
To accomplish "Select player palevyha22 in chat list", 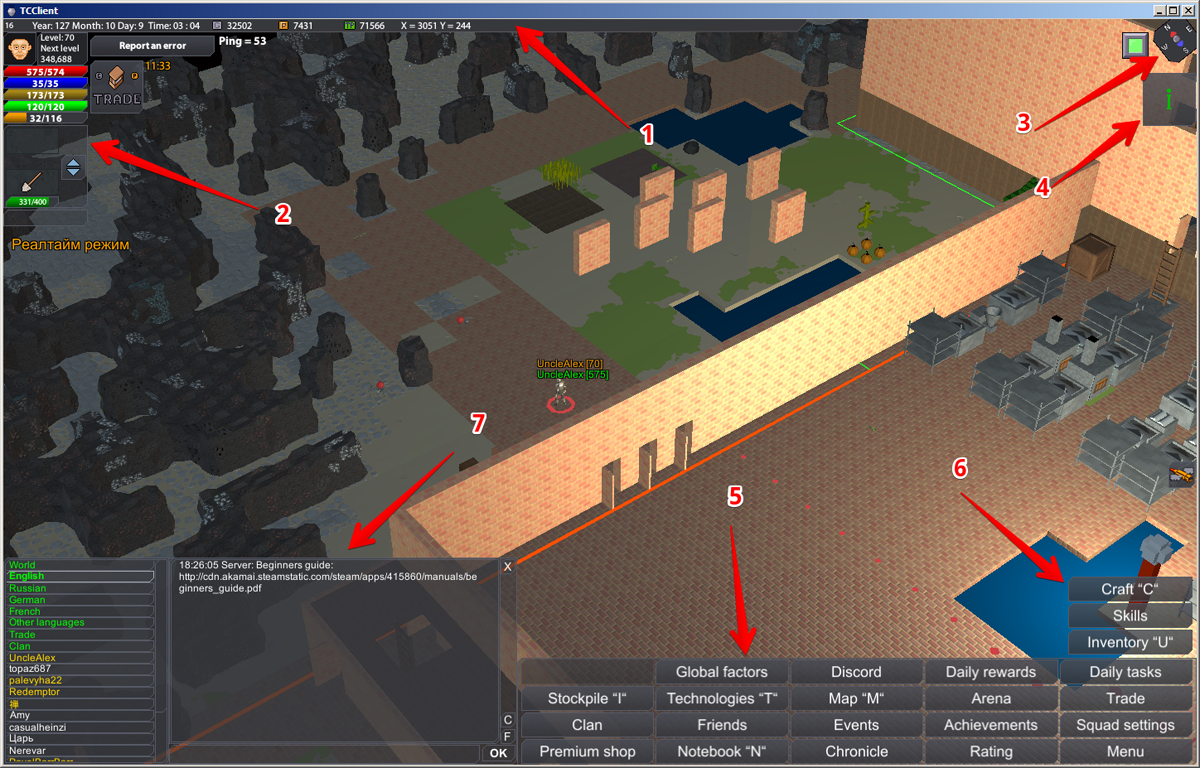I will [80, 681].
